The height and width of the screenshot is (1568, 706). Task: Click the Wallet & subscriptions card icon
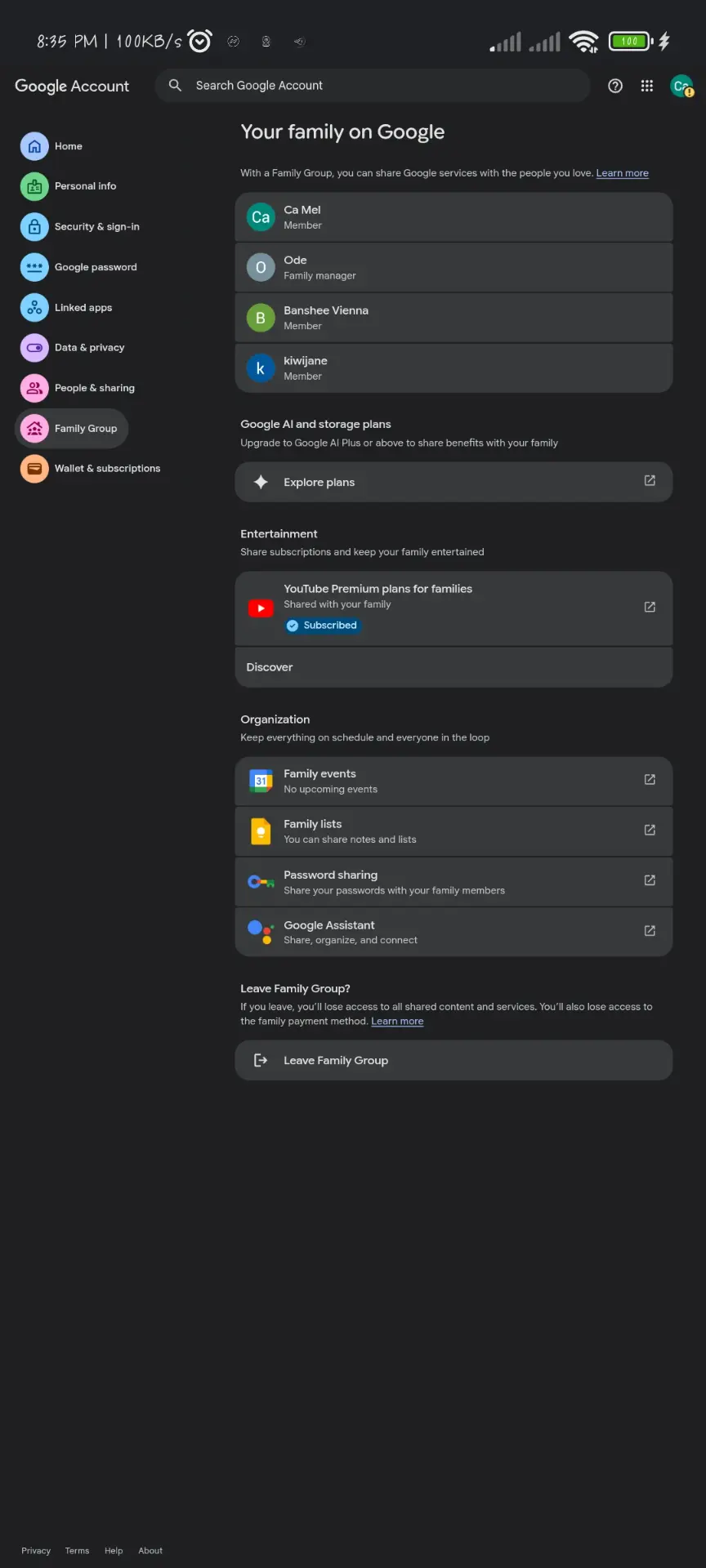click(x=34, y=469)
